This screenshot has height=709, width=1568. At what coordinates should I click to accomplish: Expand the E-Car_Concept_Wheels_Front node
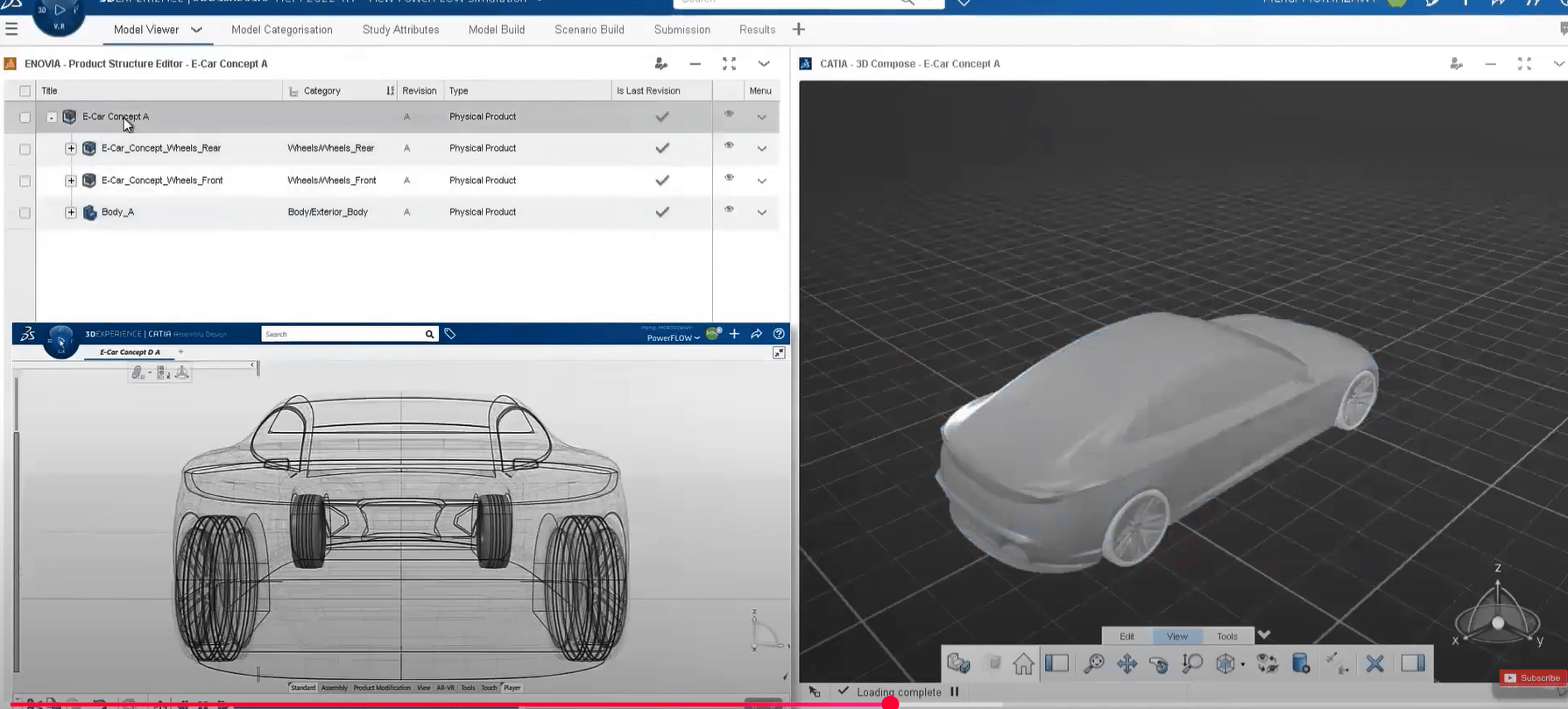pyautogui.click(x=71, y=181)
